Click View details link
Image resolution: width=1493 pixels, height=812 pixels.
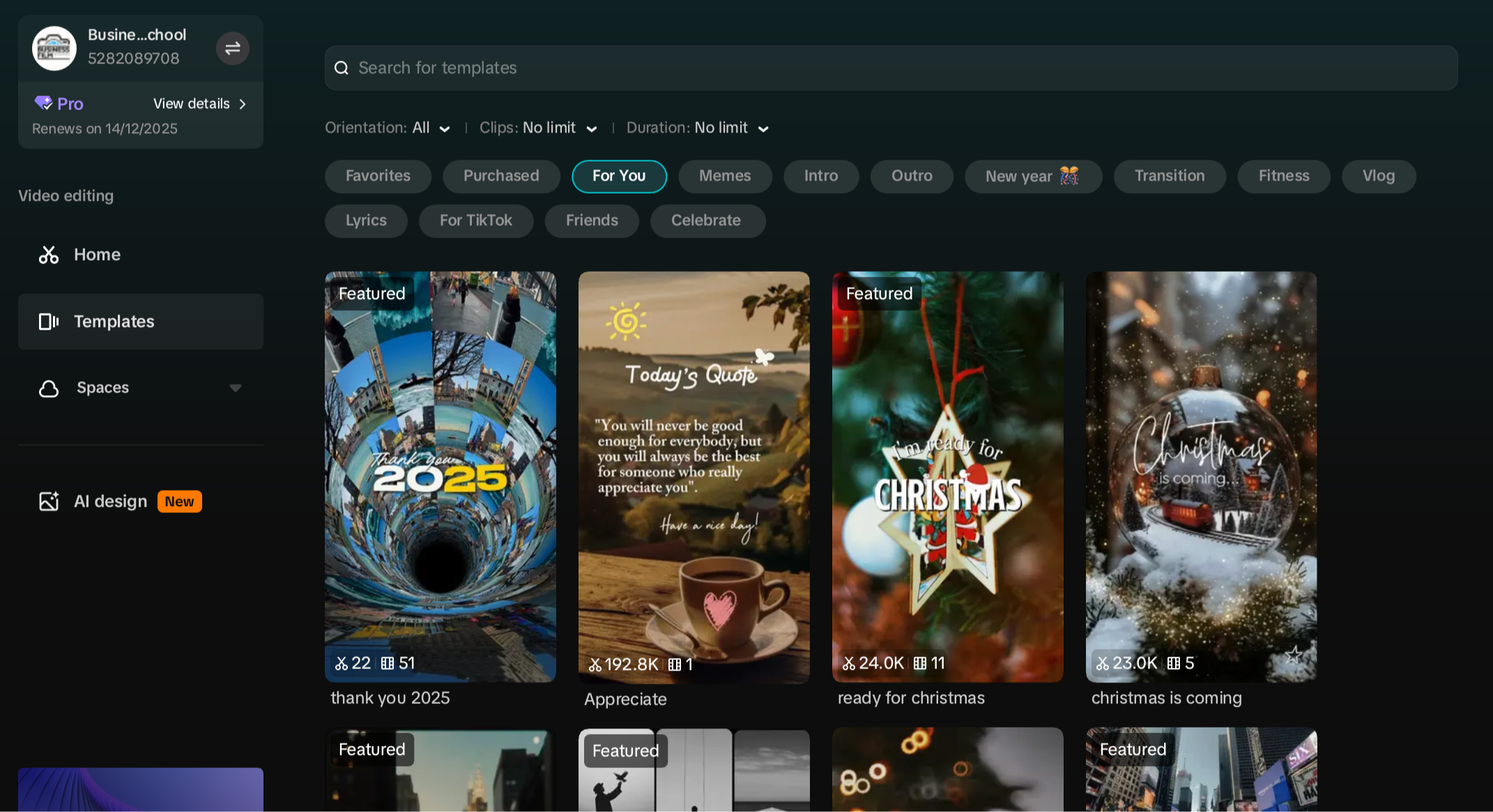pyautogui.click(x=199, y=104)
